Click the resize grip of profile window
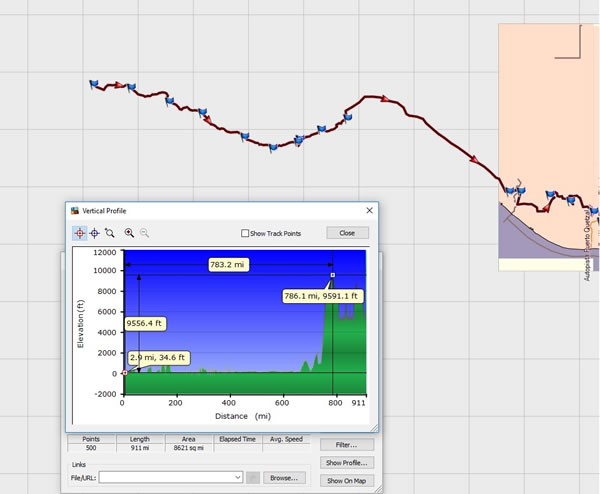This screenshot has height=494, width=600. (374, 428)
